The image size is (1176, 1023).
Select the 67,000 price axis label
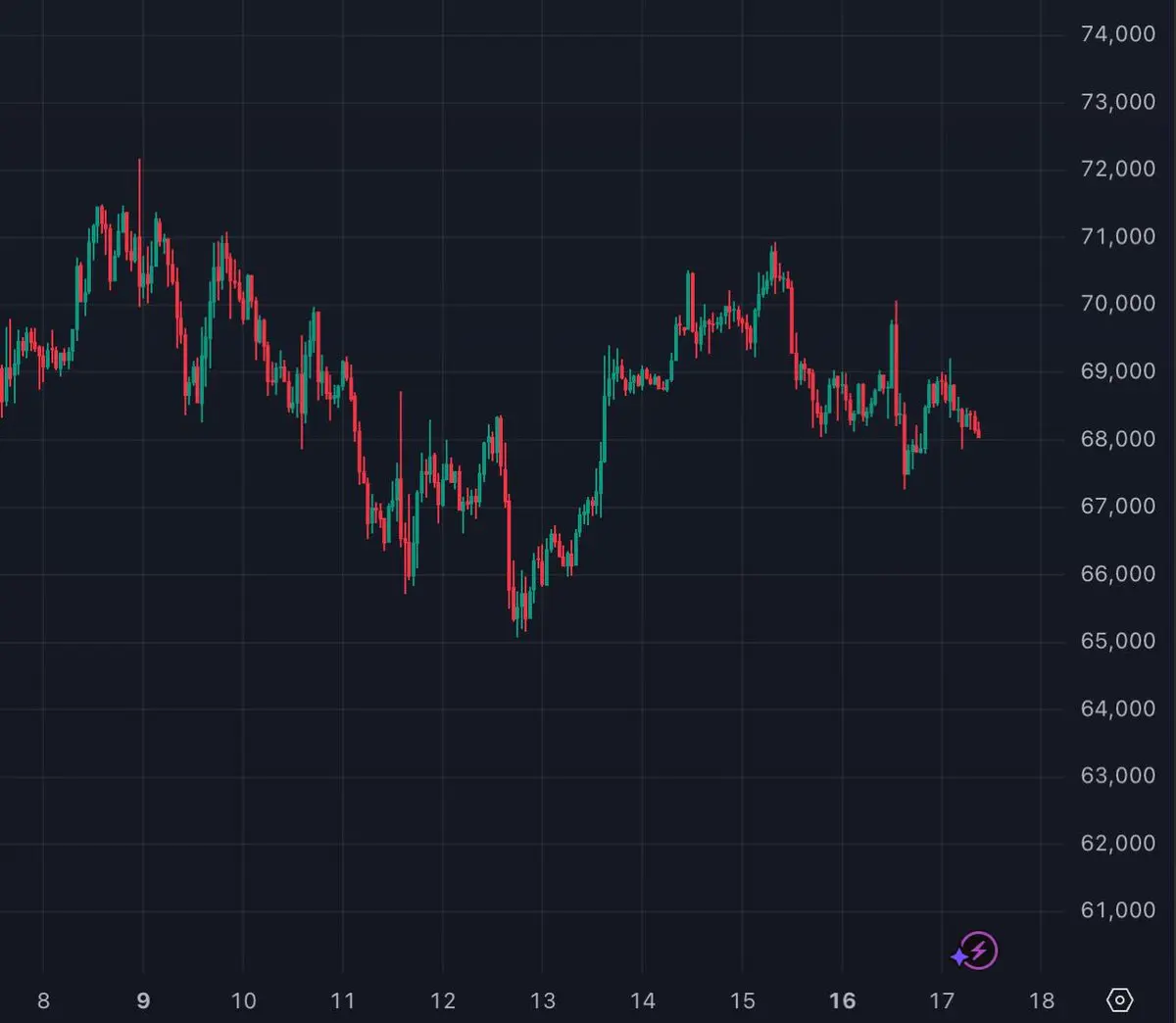point(1118,506)
